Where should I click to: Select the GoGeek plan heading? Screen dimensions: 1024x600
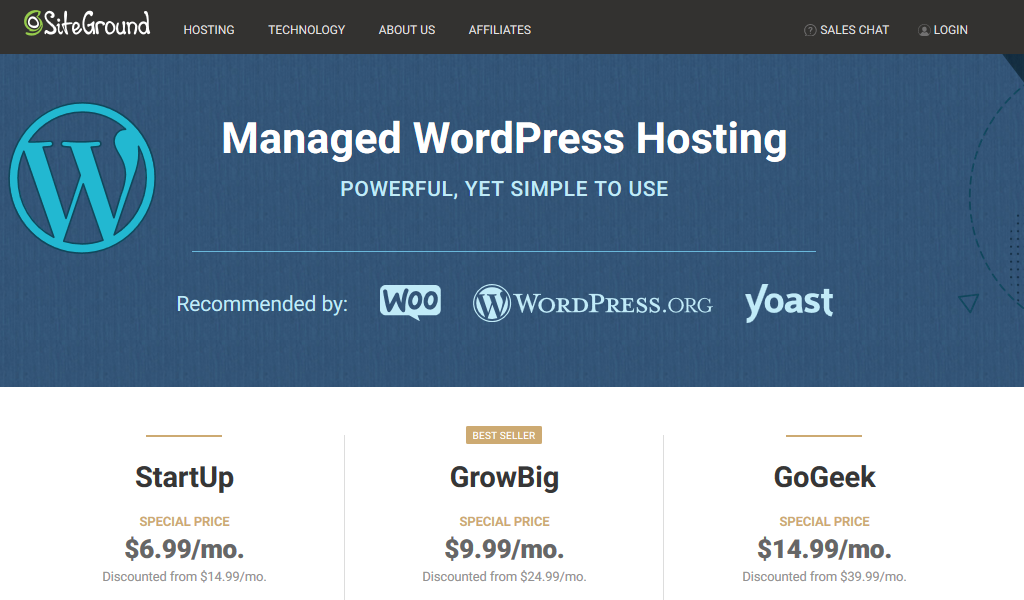(x=824, y=477)
